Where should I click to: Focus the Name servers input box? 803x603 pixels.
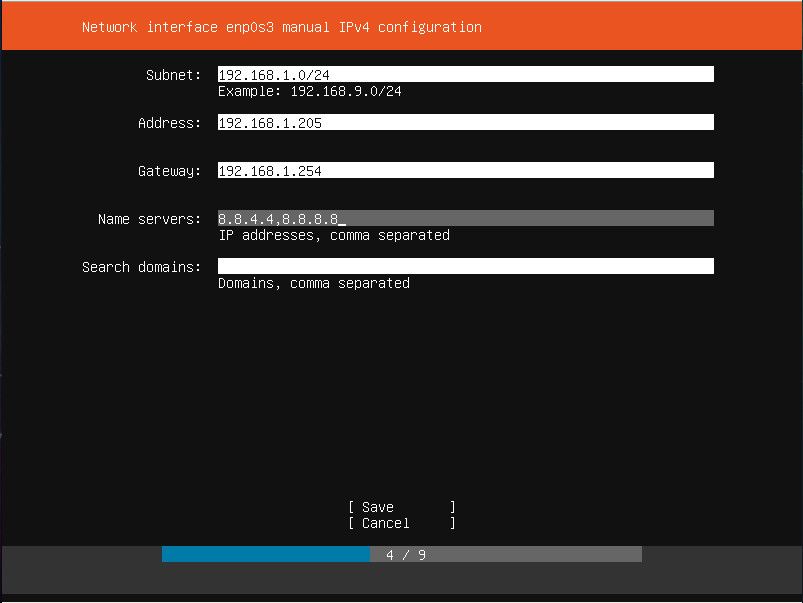465,217
